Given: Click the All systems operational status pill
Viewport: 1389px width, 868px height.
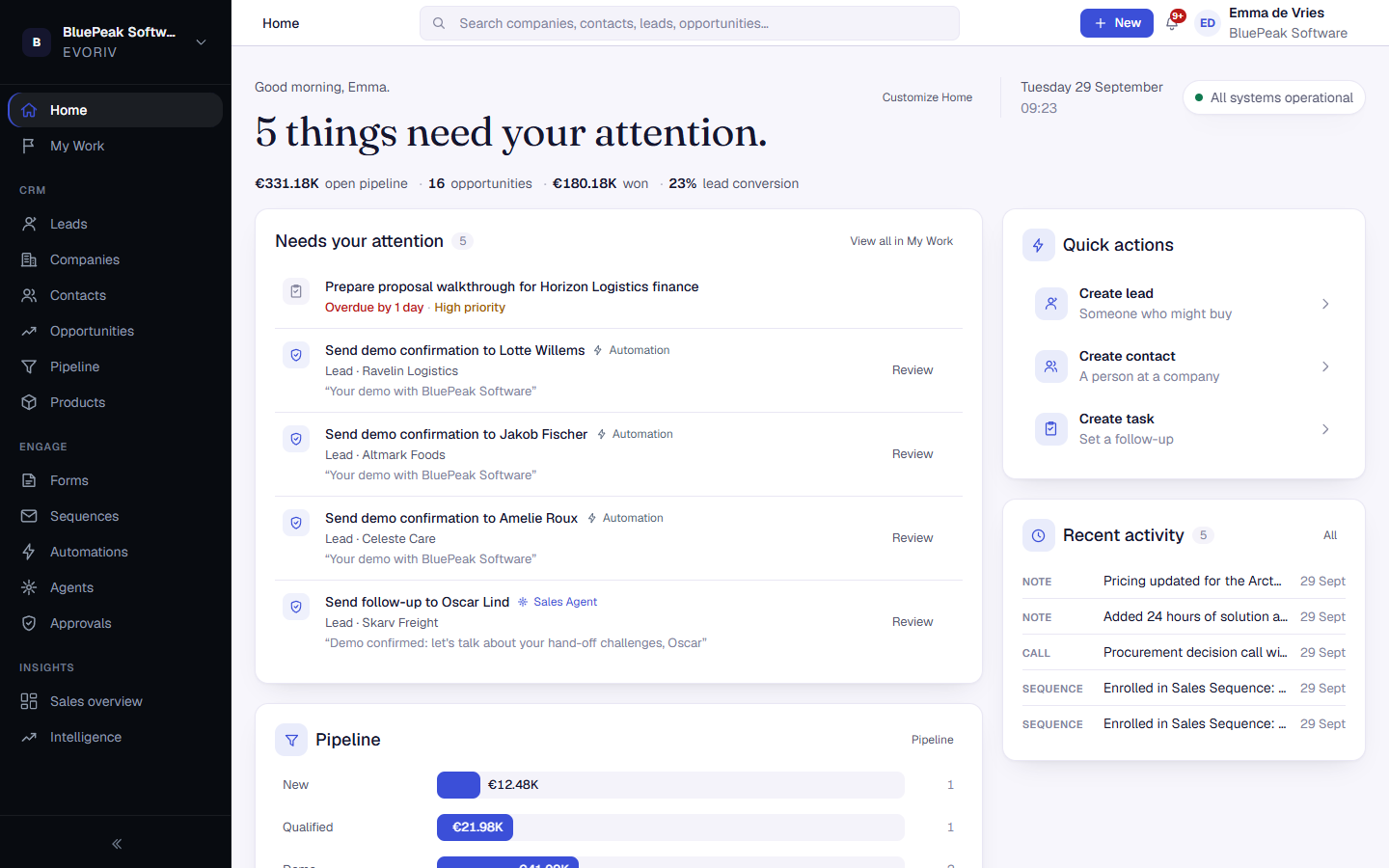Looking at the screenshot, I should [x=1274, y=97].
